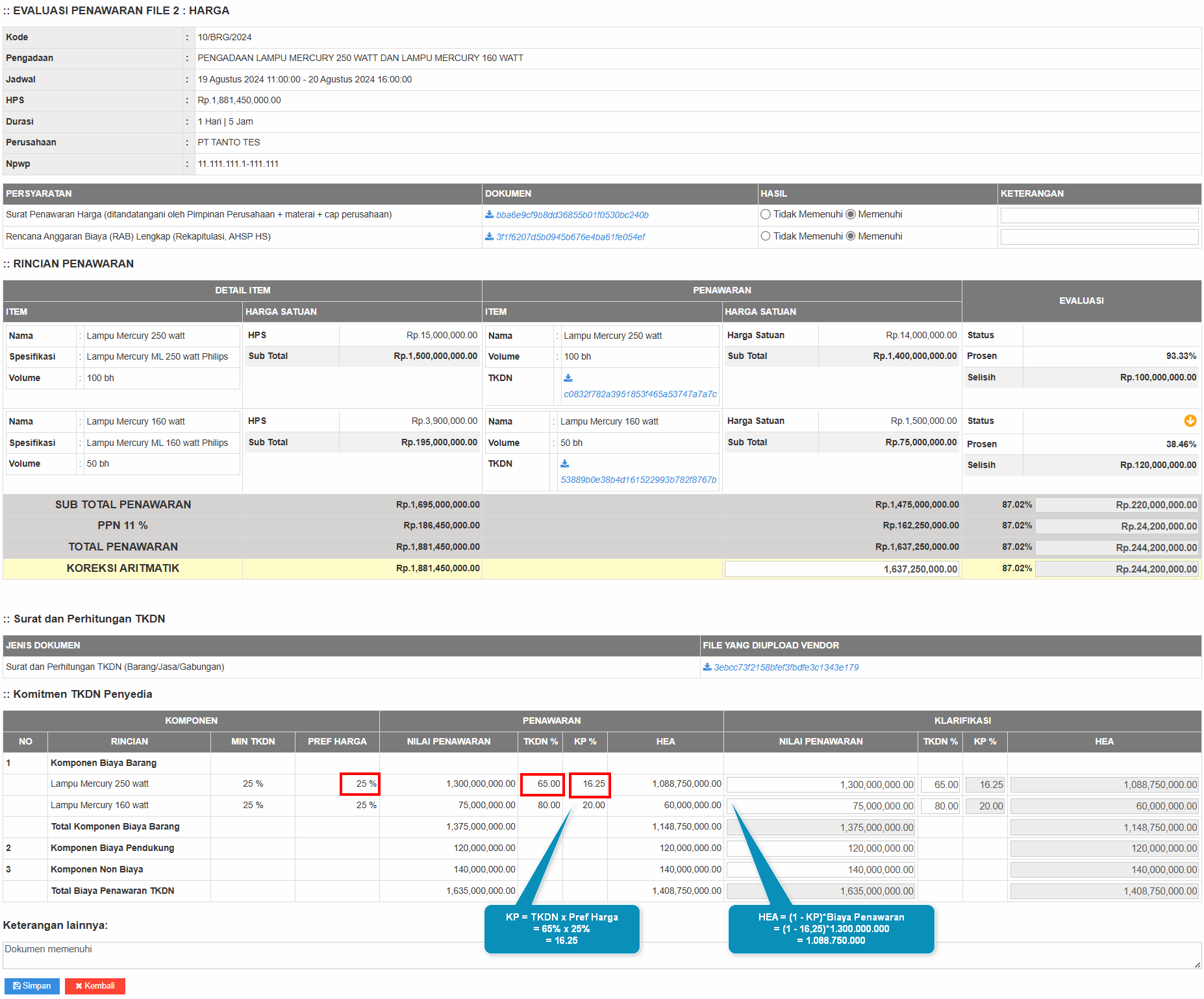The width and height of the screenshot is (1204, 999).
Task: Click download icon for Surat Penawaran Harga document
Action: [x=489, y=215]
